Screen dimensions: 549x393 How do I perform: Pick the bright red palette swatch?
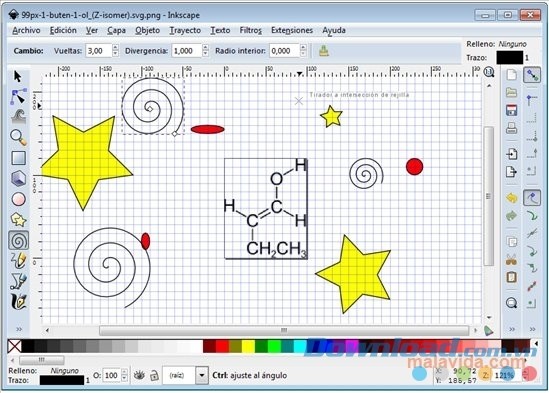coord(222,346)
